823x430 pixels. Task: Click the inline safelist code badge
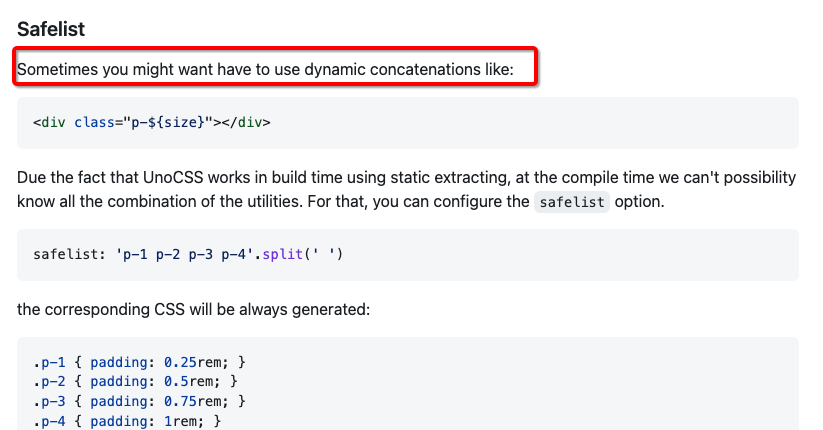point(570,202)
